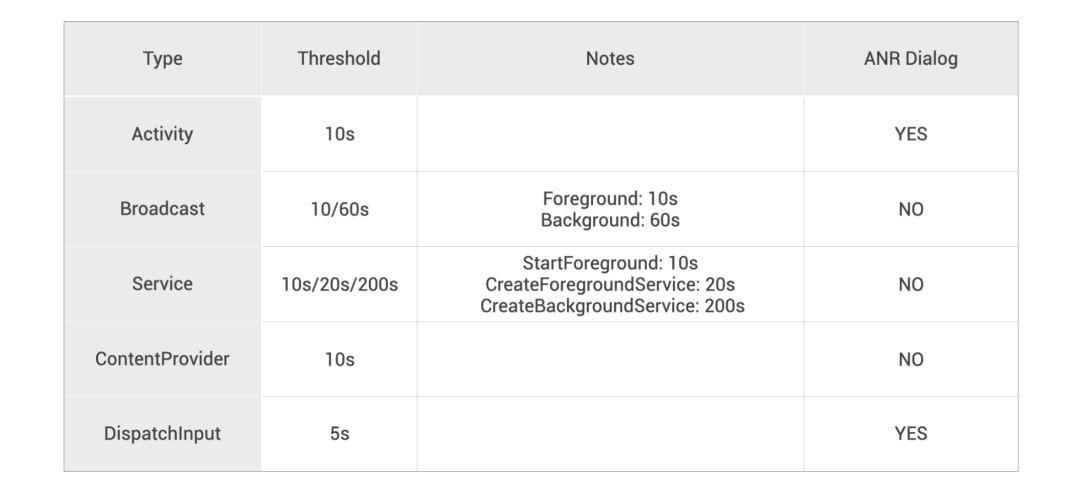The width and height of the screenshot is (1080, 501).
Task: Click the 5s threshold cell
Action: 339,434
